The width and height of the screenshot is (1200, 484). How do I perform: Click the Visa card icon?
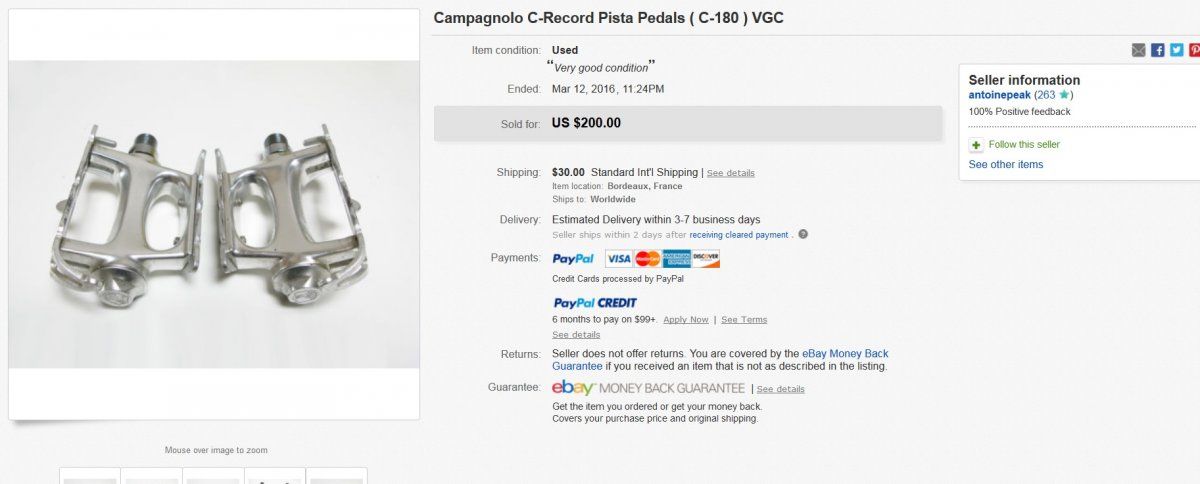[x=619, y=259]
